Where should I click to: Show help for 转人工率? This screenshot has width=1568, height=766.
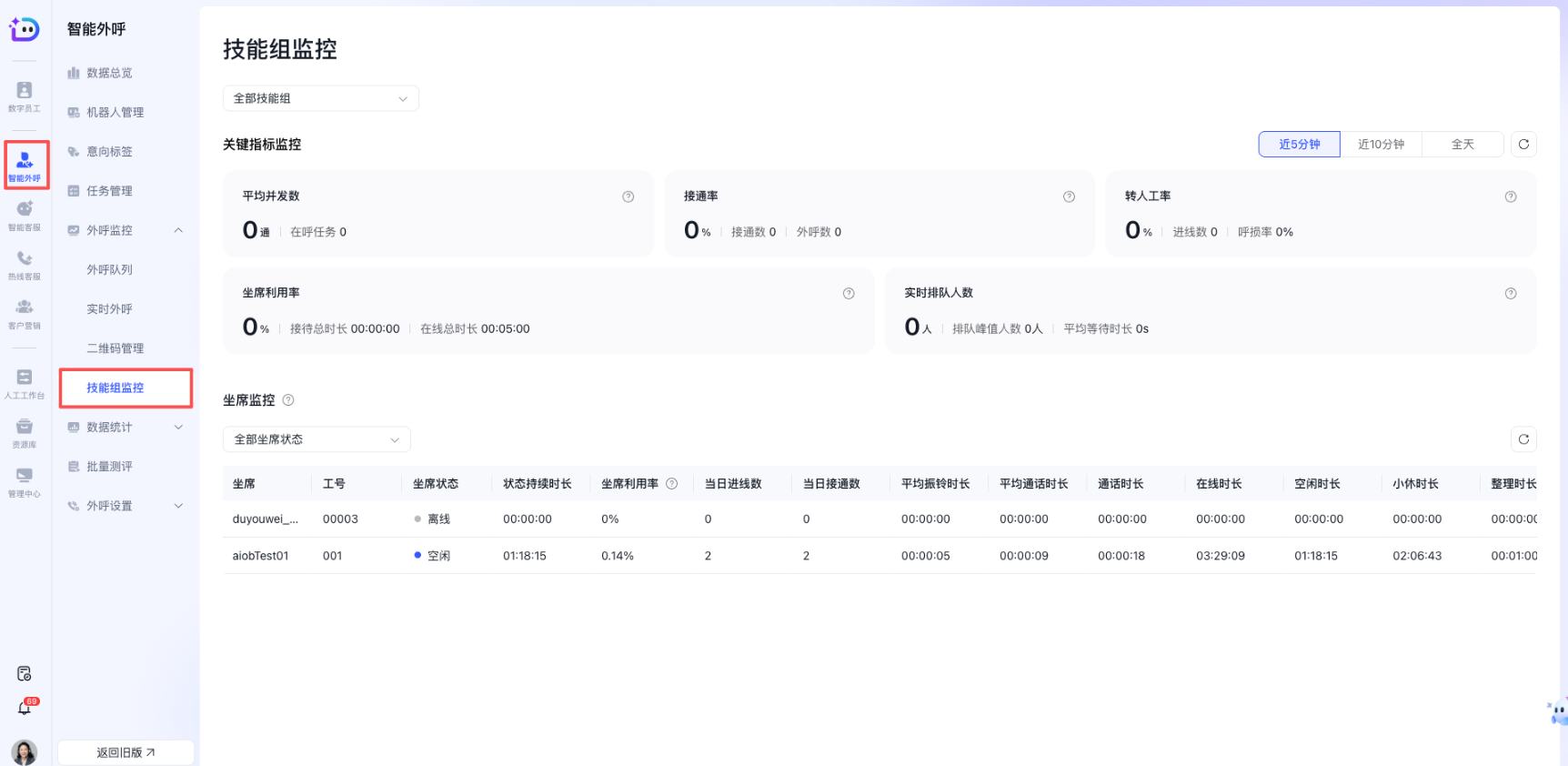coord(1511,197)
